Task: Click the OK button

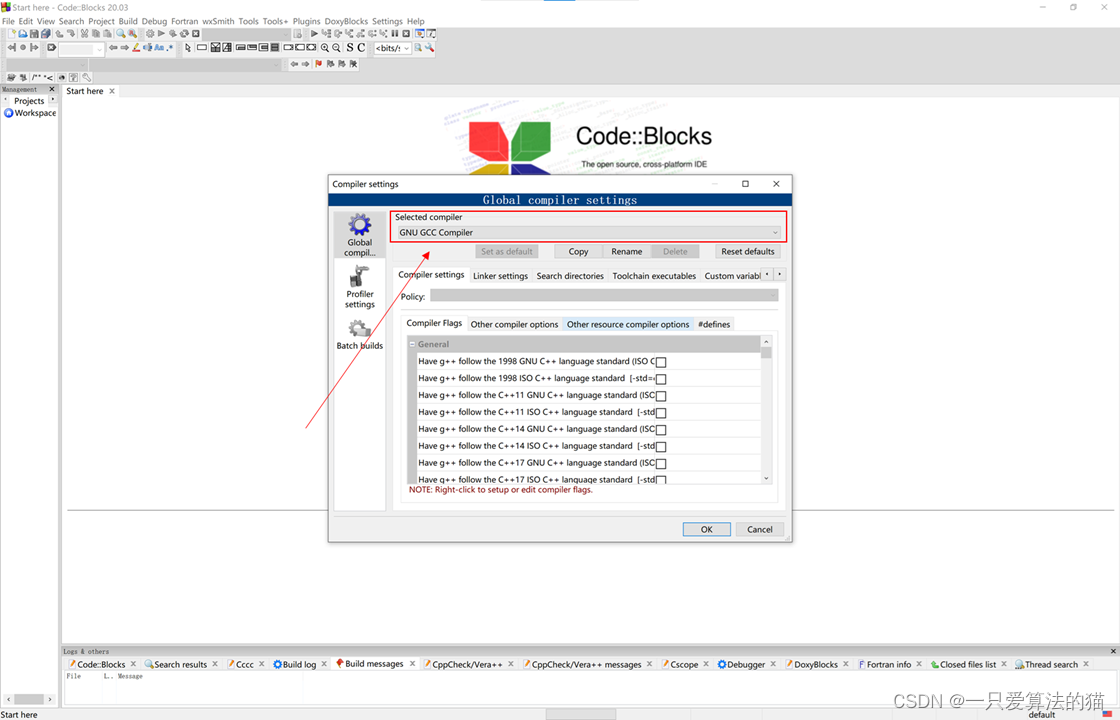Action: point(706,529)
